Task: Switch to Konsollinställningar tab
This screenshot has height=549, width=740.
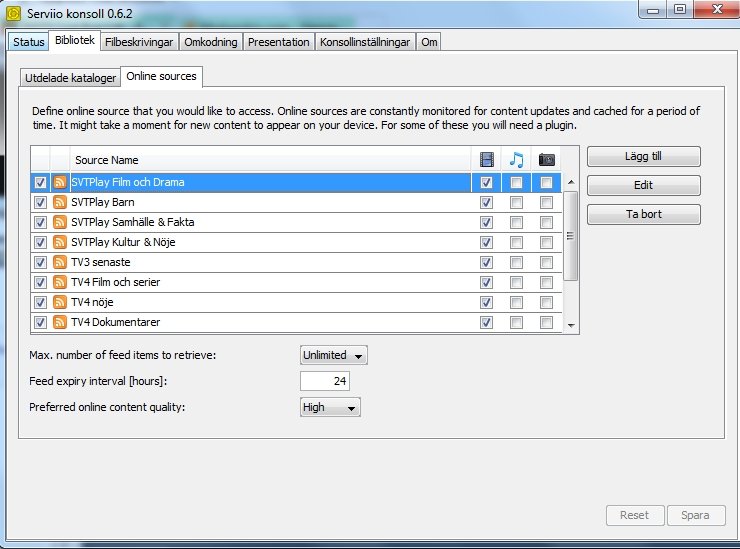Action: [x=365, y=42]
